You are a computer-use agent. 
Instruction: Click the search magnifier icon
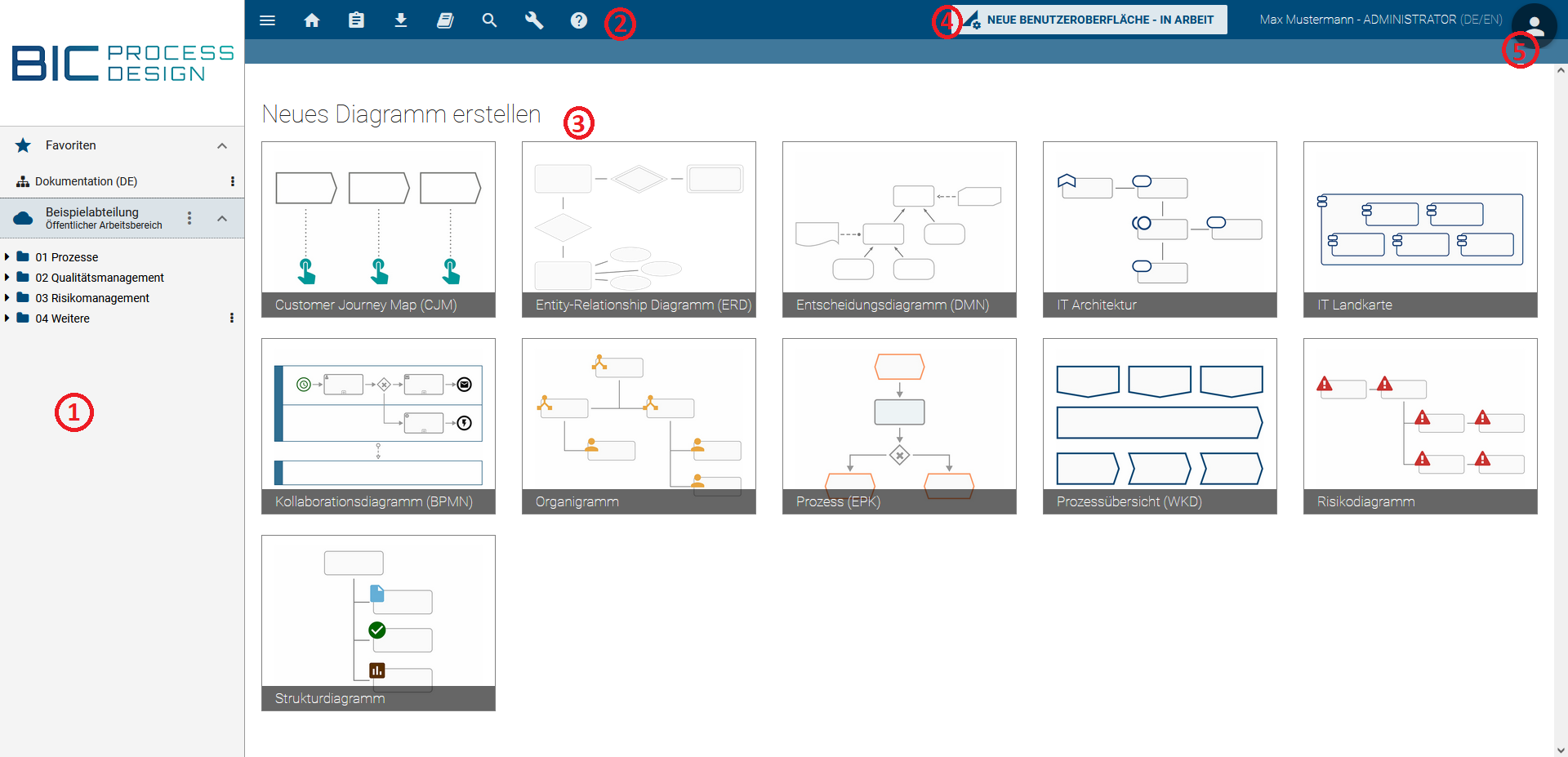click(x=489, y=20)
